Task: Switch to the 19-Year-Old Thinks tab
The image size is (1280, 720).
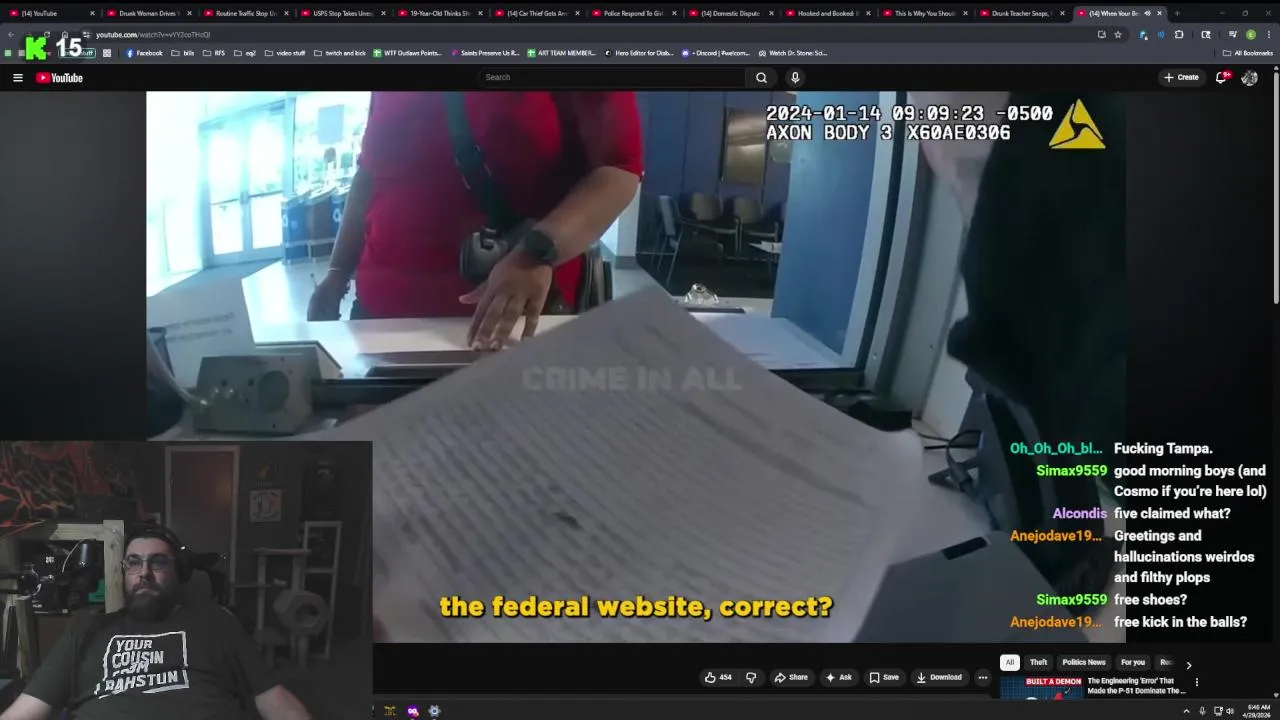Action: click(438, 13)
